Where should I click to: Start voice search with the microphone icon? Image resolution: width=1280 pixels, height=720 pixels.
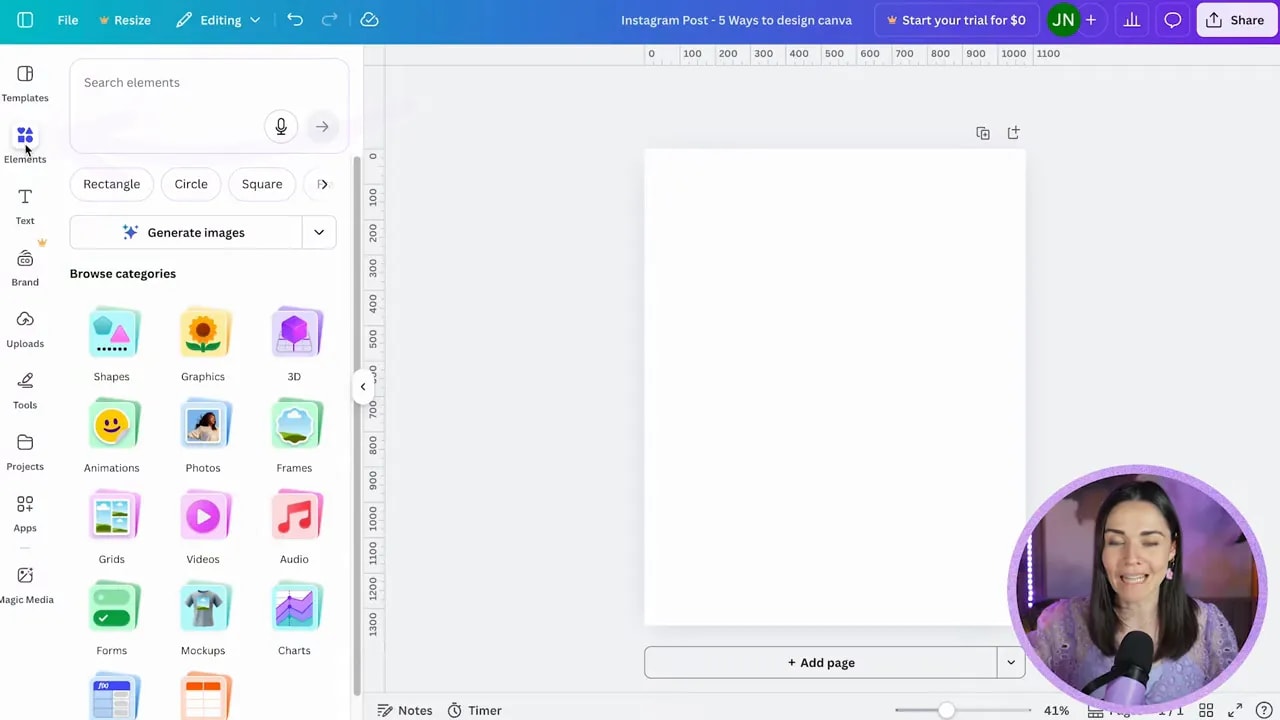coord(281,126)
